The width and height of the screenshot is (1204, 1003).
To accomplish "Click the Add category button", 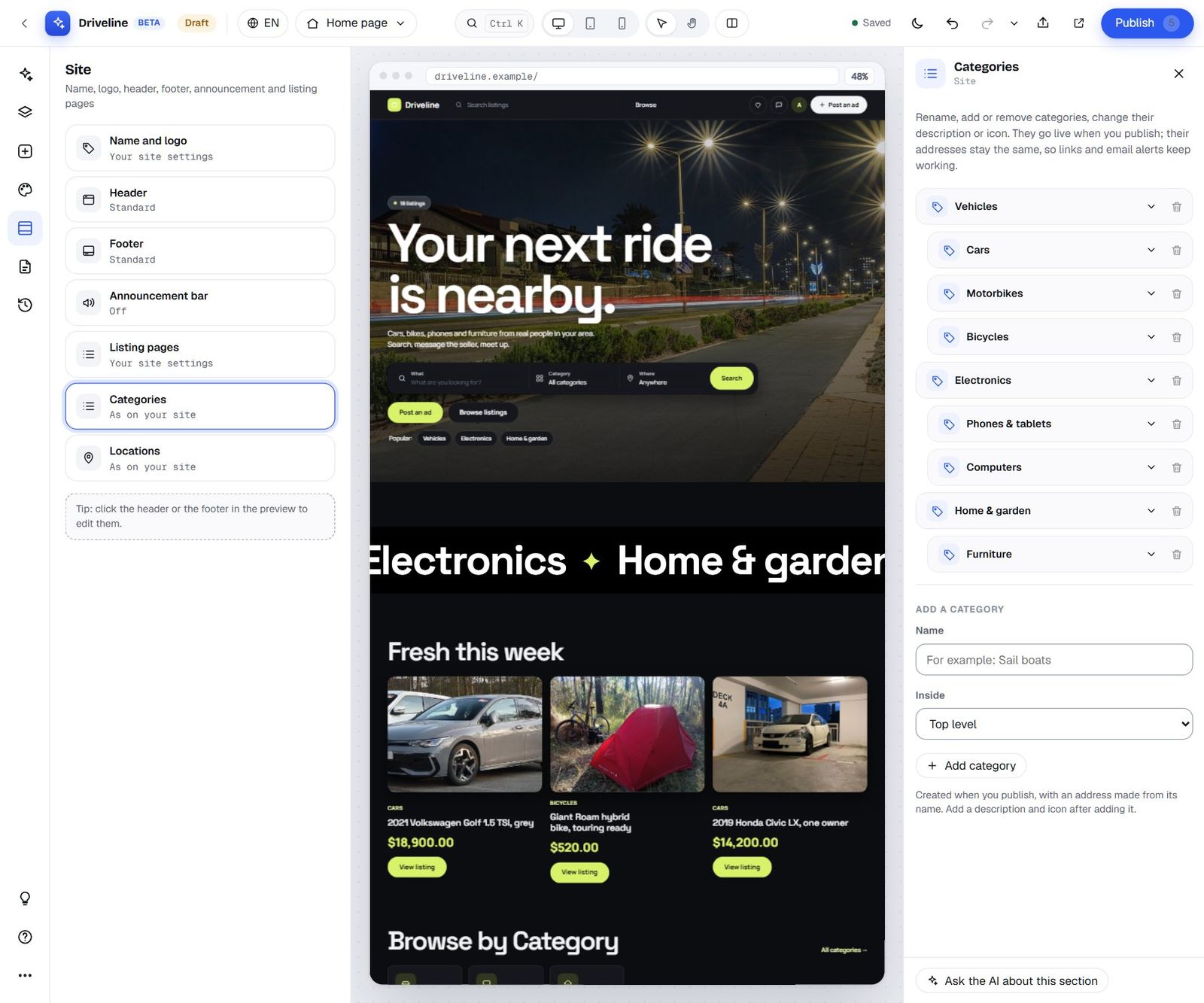I will click(x=971, y=765).
